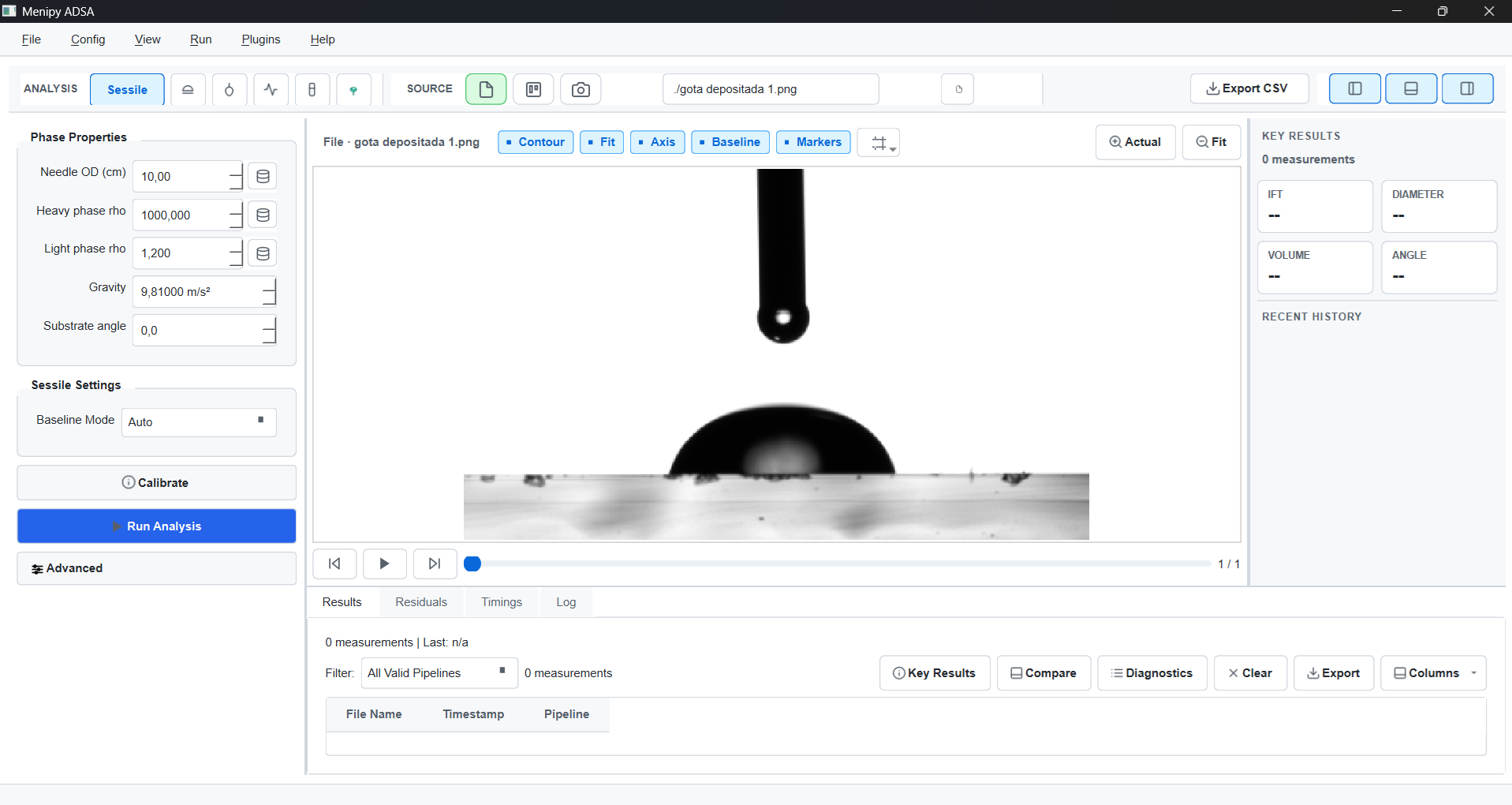Screen dimensions: 1512x805
Task: Click the Calibrate button
Action: [x=157, y=483]
